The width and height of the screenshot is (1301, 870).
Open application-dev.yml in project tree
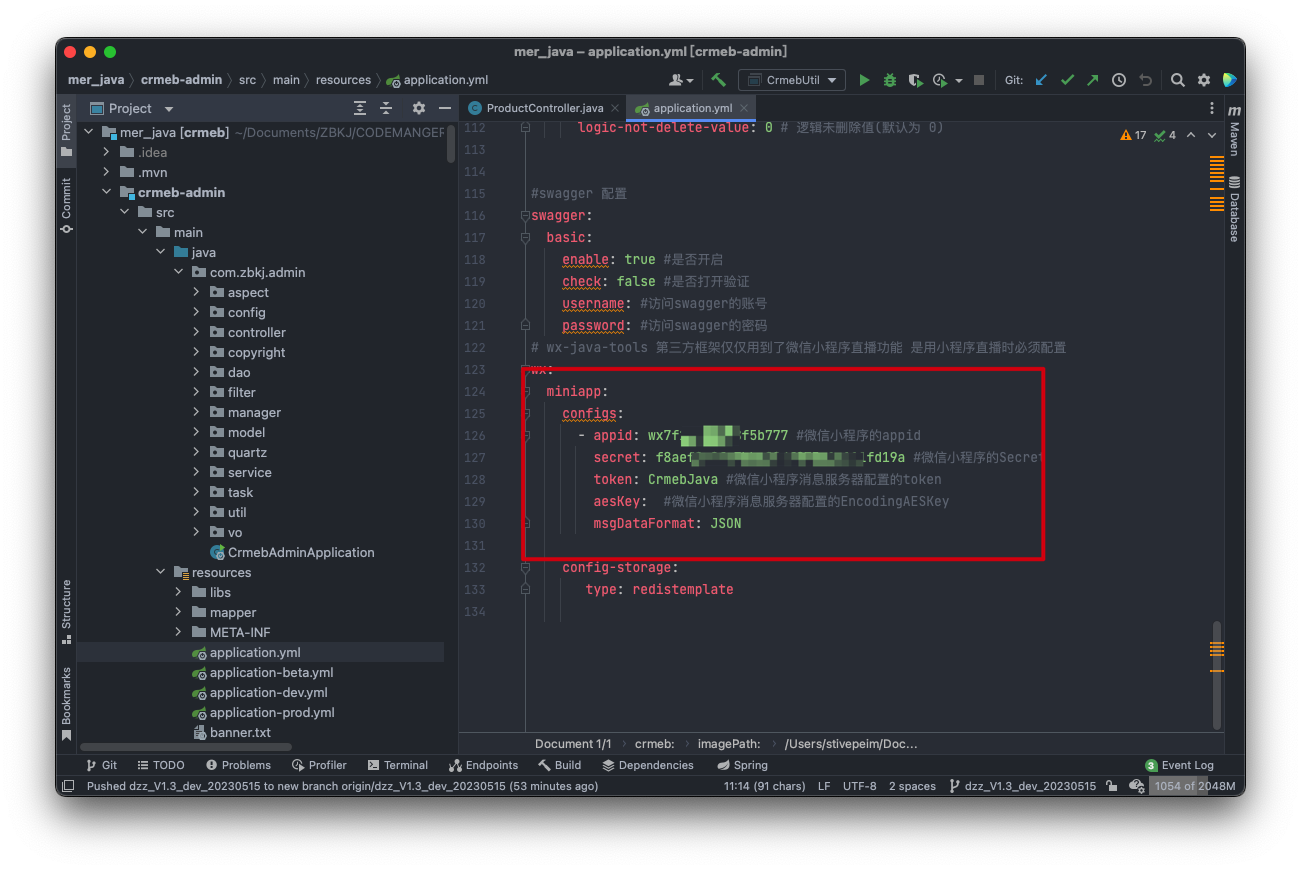[268, 692]
